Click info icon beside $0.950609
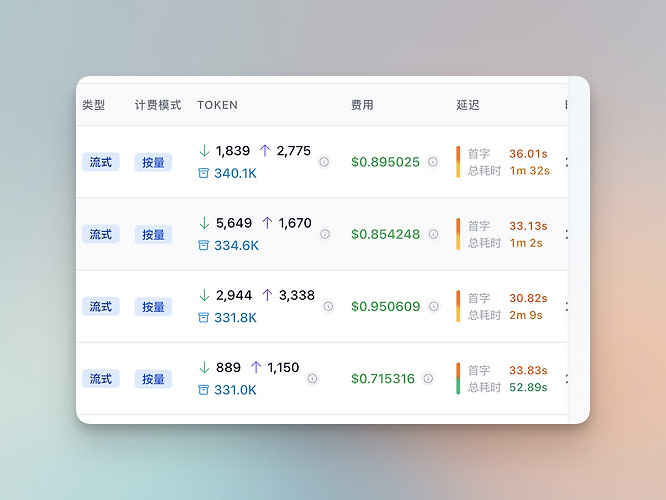This screenshot has width=666, height=500. pyautogui.click(x=434, y=306)
